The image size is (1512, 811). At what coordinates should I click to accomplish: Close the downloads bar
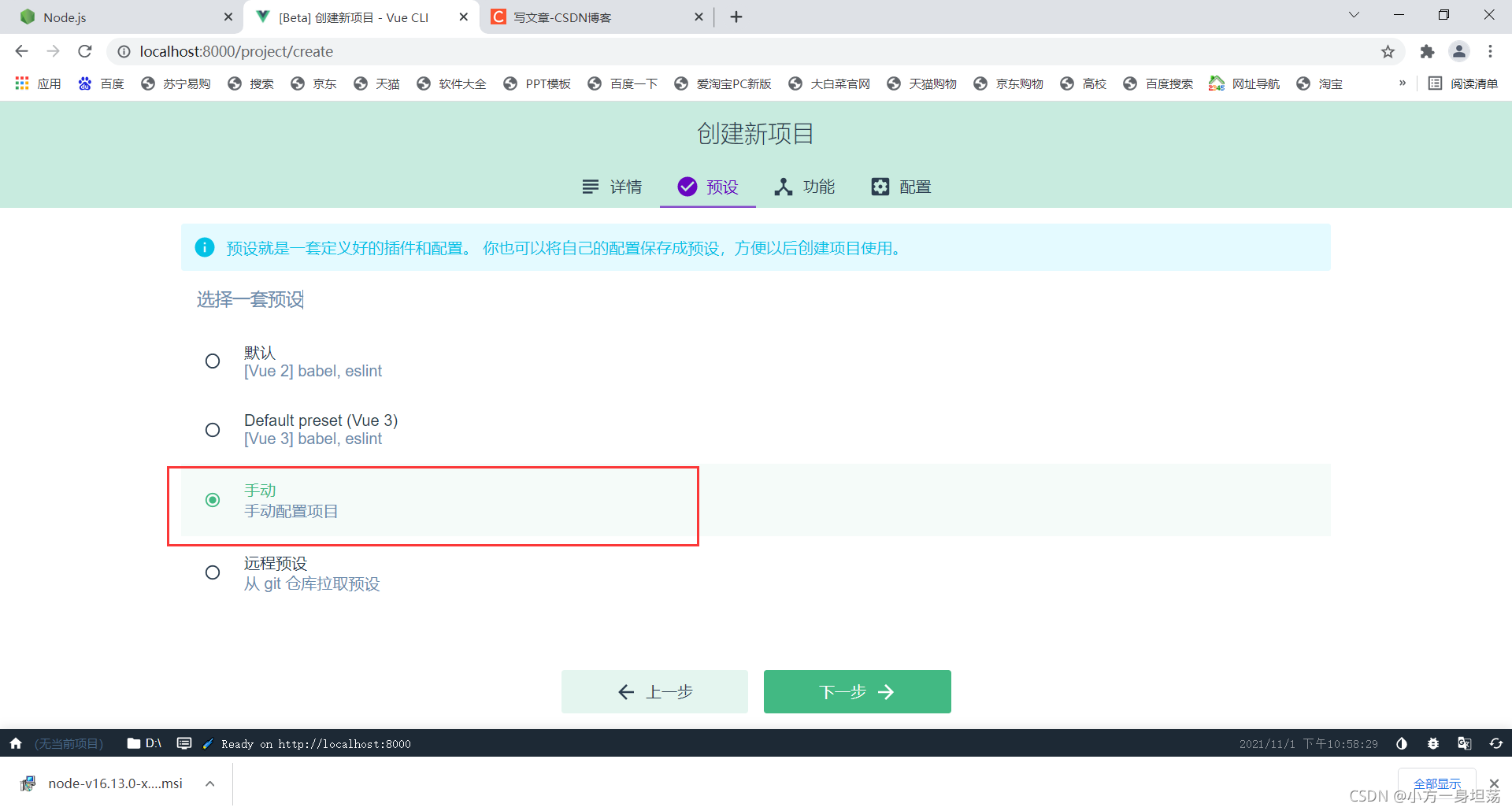[x=1494, y=783]
